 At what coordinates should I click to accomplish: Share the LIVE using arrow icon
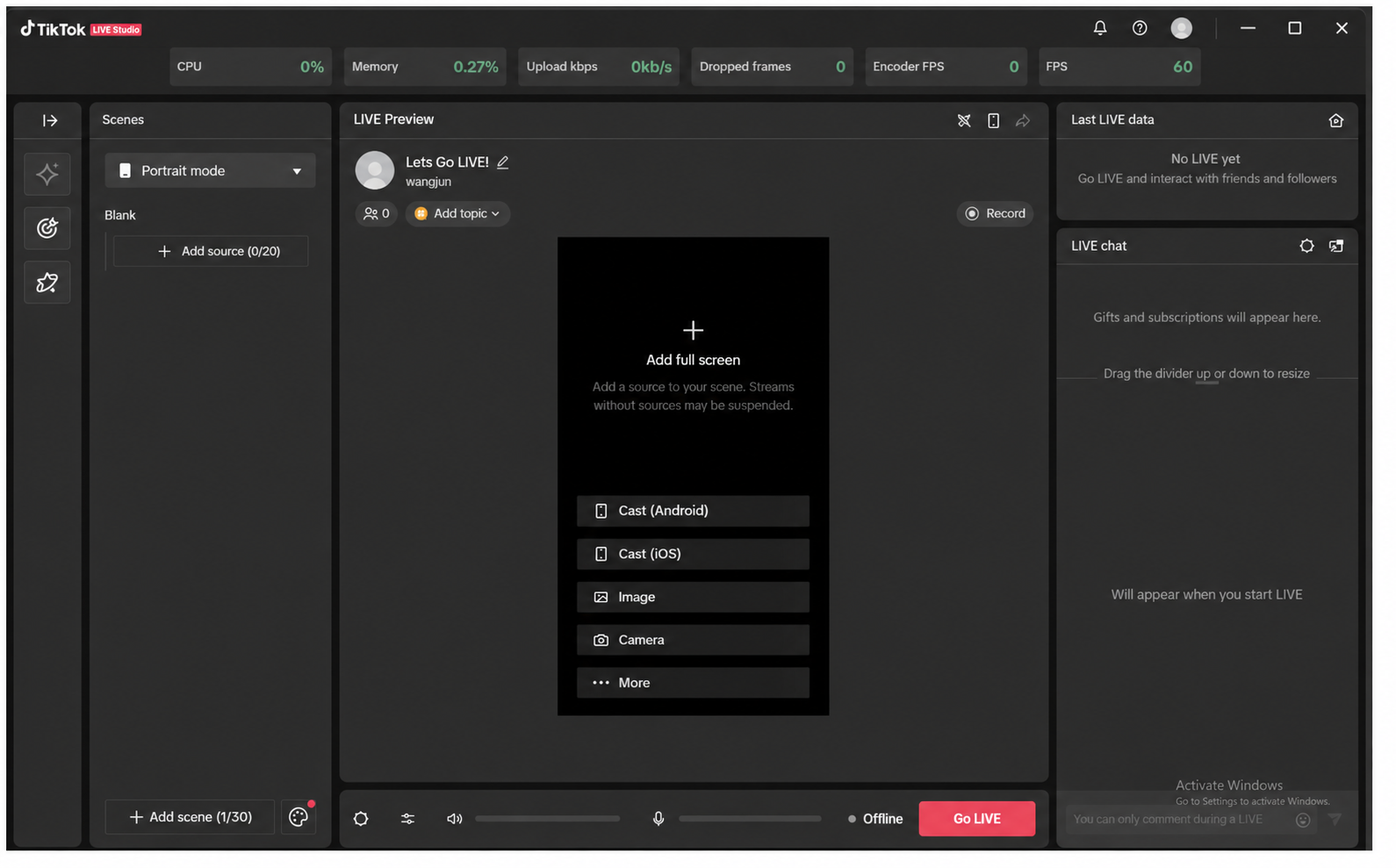coord(1023,120)
